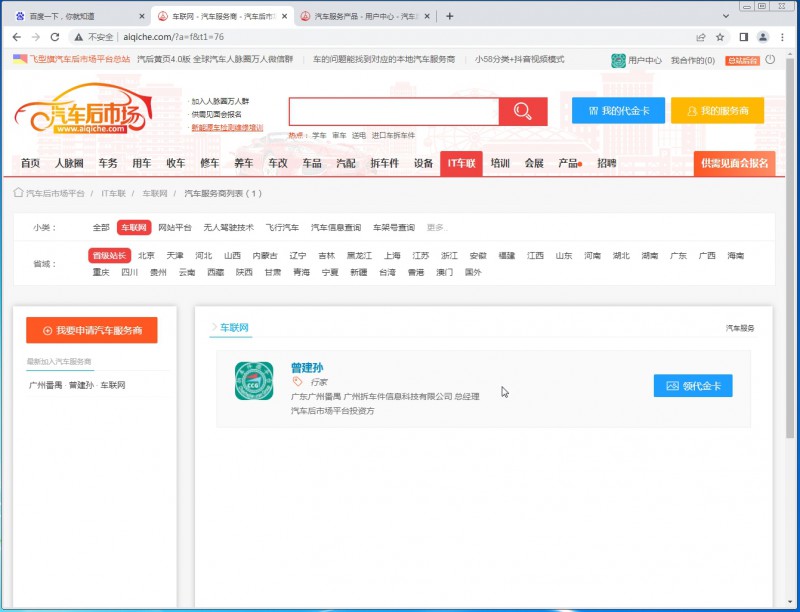The width and height of the screenshot is (800, 612).
Task: Go back using the browser back arrow
Action: click(x=17, y=37)
